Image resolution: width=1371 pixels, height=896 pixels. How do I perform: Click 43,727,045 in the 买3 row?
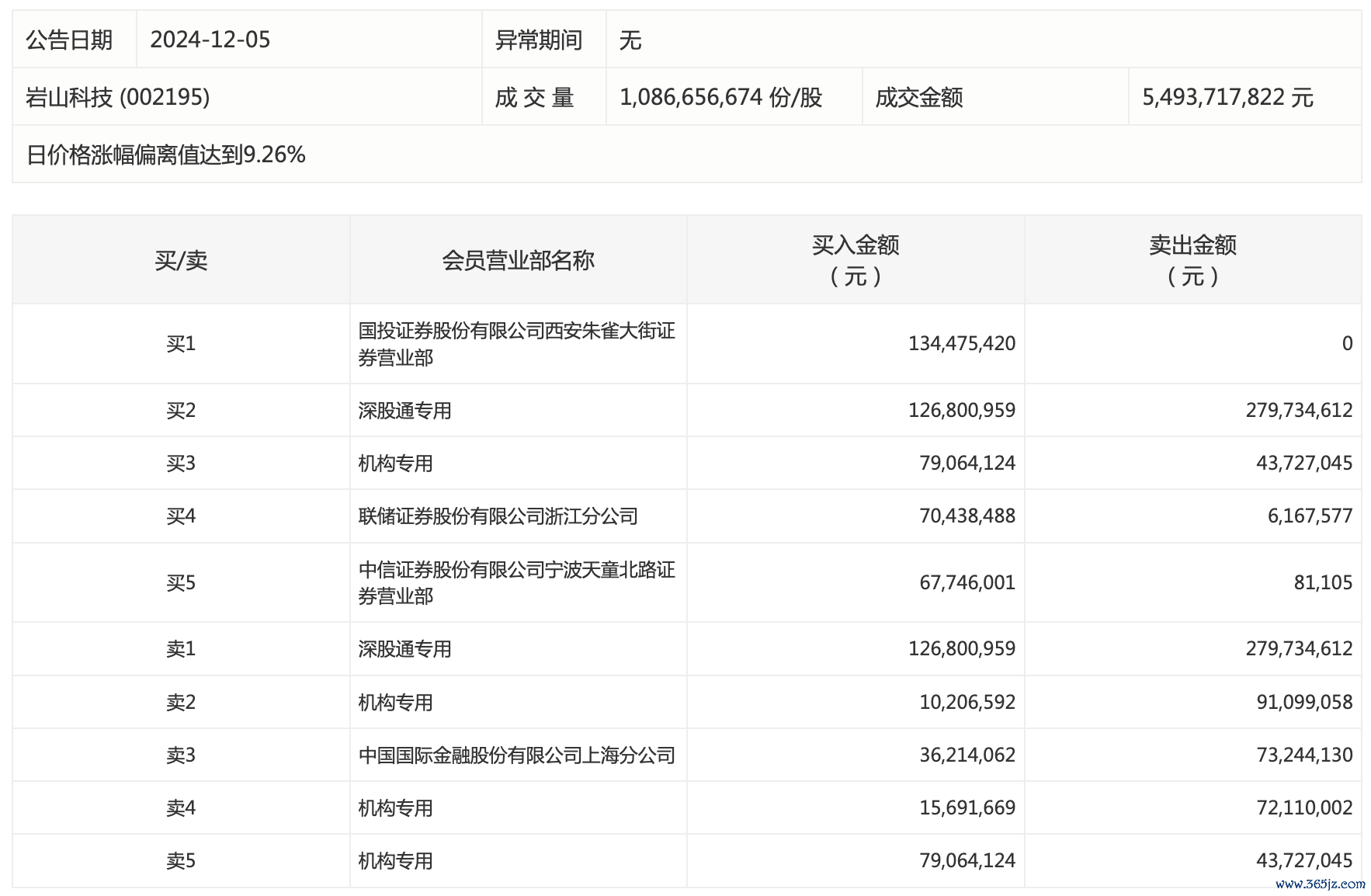1305,463
